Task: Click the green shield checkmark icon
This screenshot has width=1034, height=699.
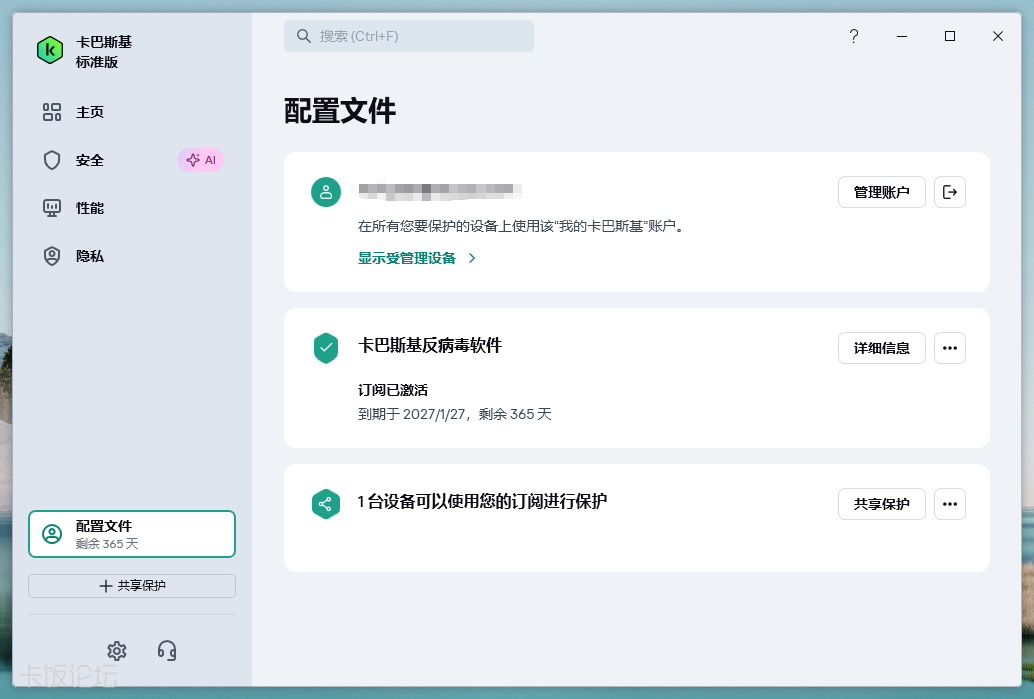Action: pyautogui.click(x=326, y=348)
